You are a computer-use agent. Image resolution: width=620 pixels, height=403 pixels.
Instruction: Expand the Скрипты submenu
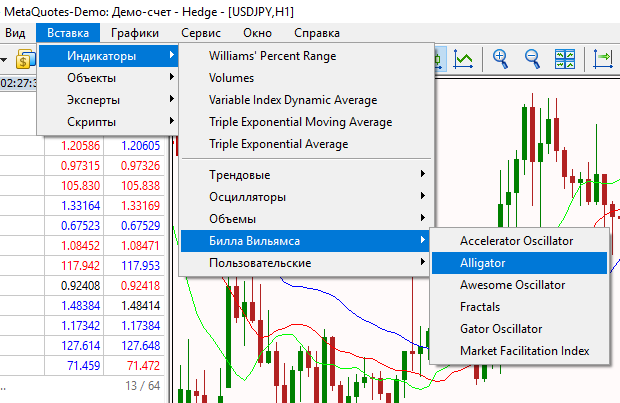point(108,122)
